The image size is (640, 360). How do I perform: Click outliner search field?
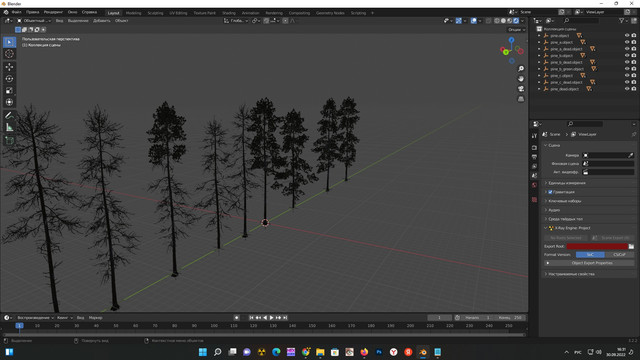(581, 20)
